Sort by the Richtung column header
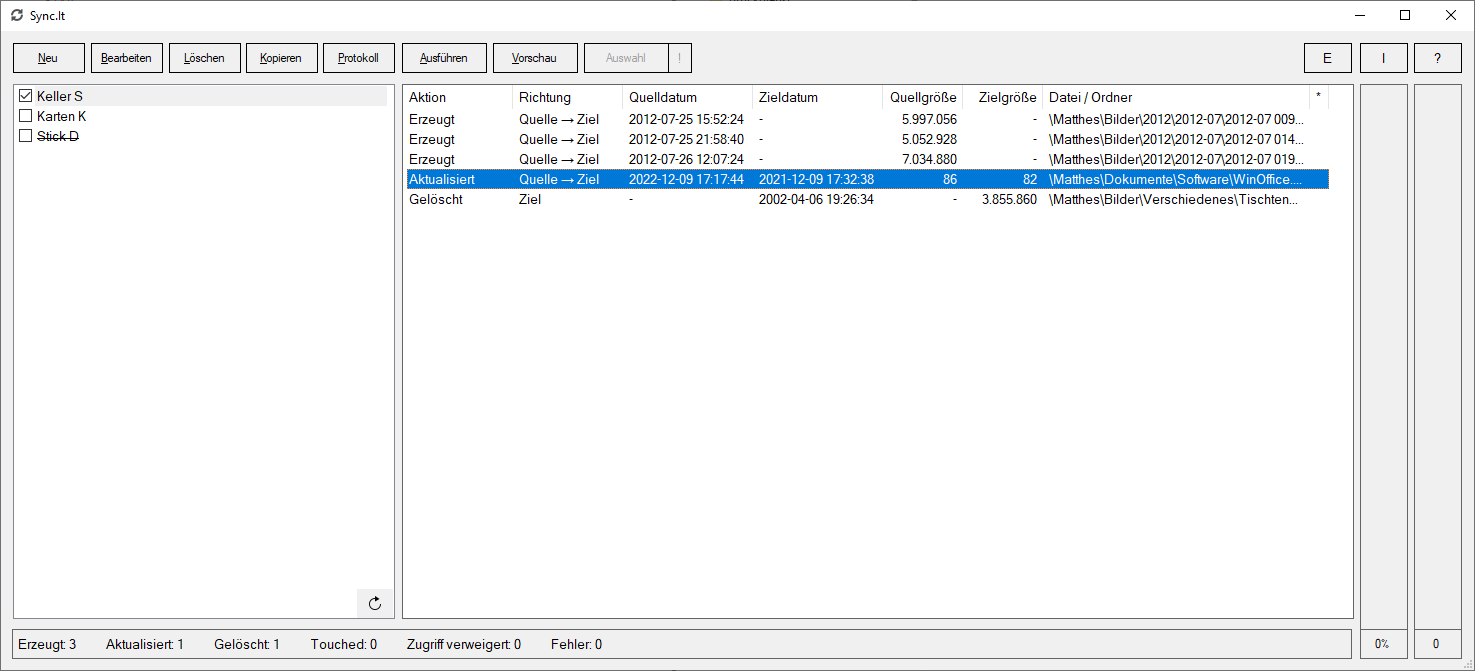Viewport: 1475px width, 671px height. click(567, 97)
